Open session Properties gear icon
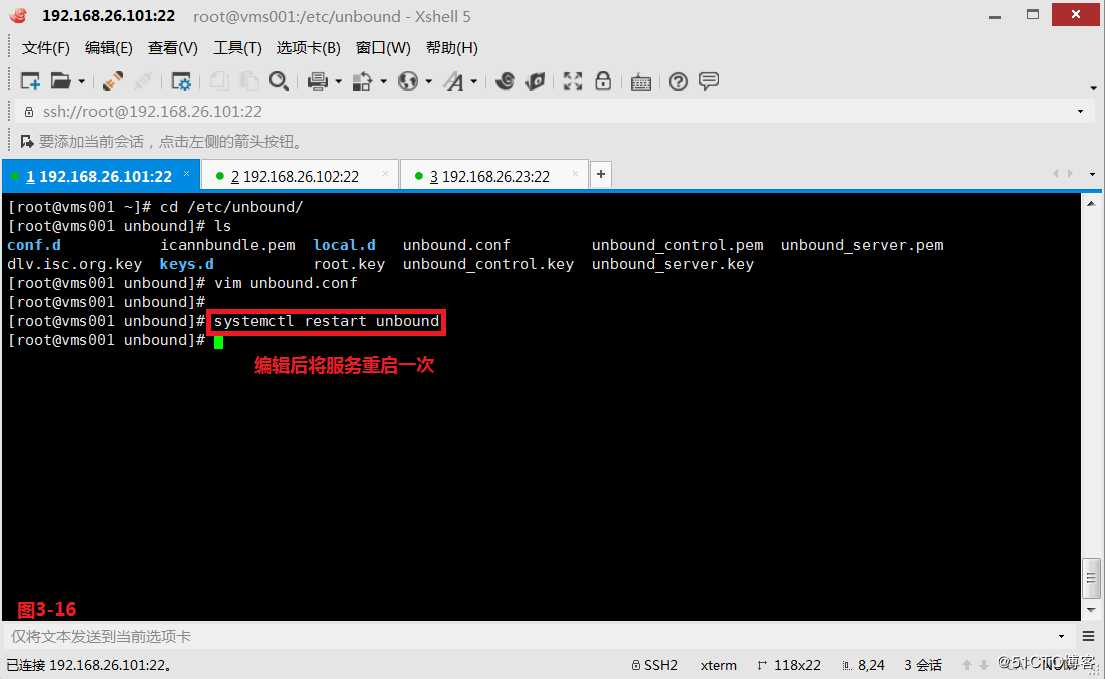This screenshot has width=1105, height=679. click(x=181, y=82)
